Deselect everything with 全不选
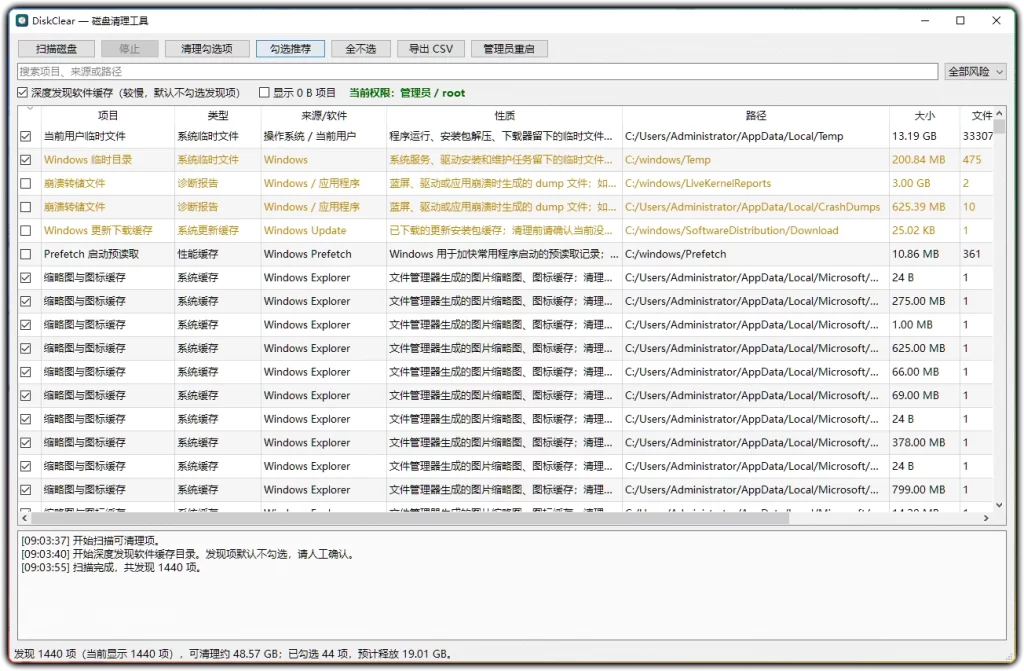 click(360, 49)
